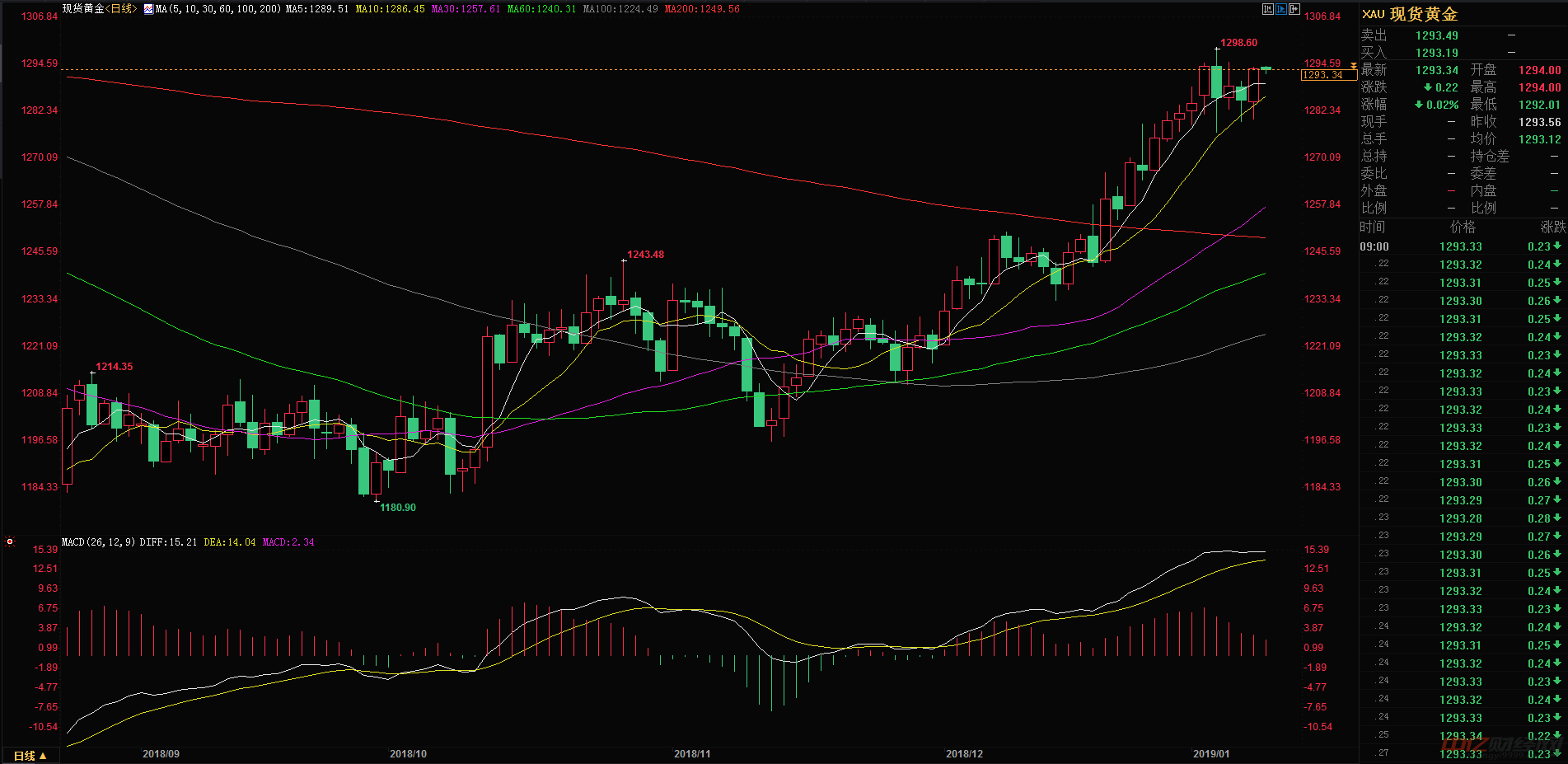Click XAU 现货黄金 header in quote panel
1568x764 pixels.
(1411, 14)
